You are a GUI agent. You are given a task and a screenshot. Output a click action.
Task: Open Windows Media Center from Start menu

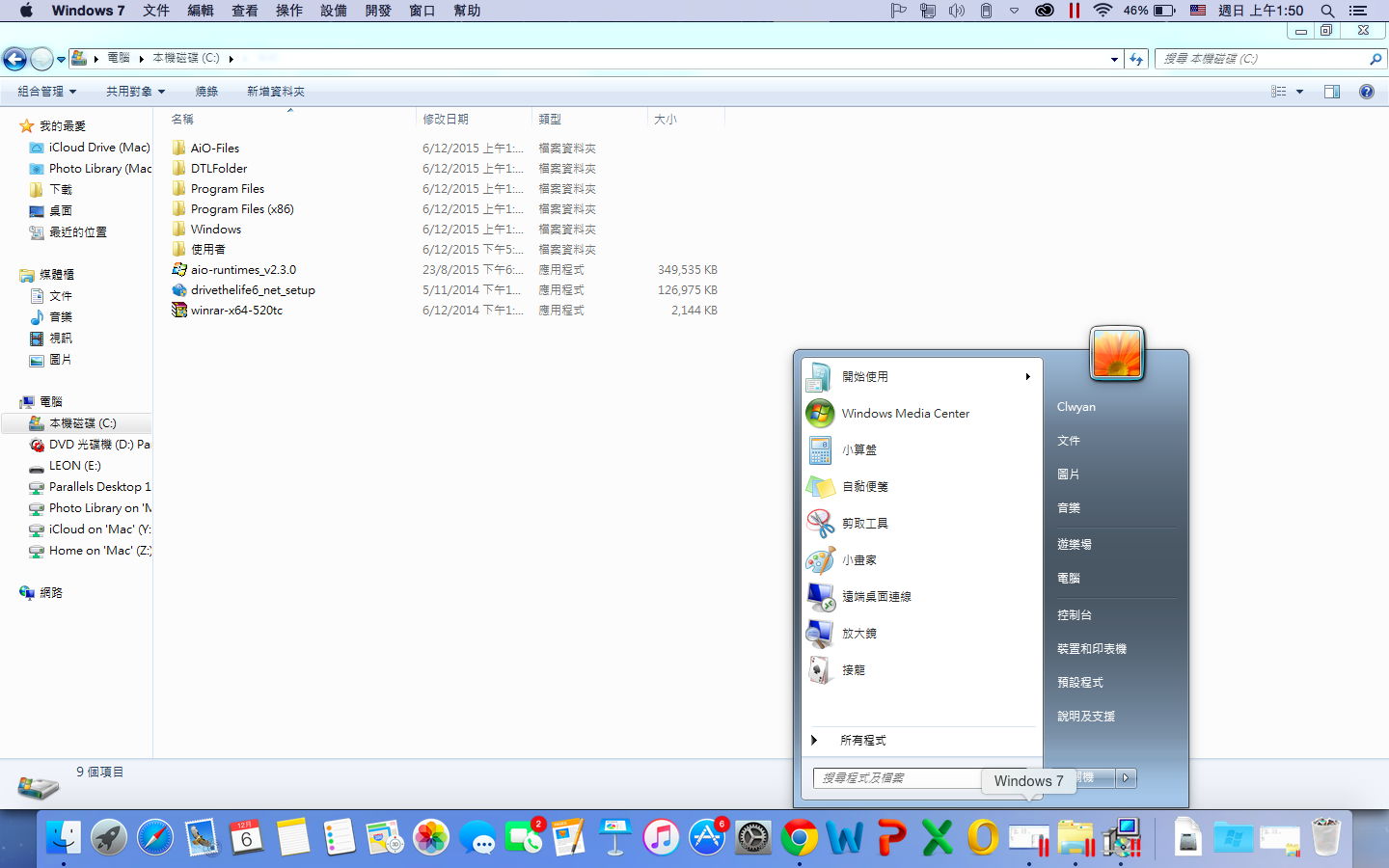pos(905,414)
